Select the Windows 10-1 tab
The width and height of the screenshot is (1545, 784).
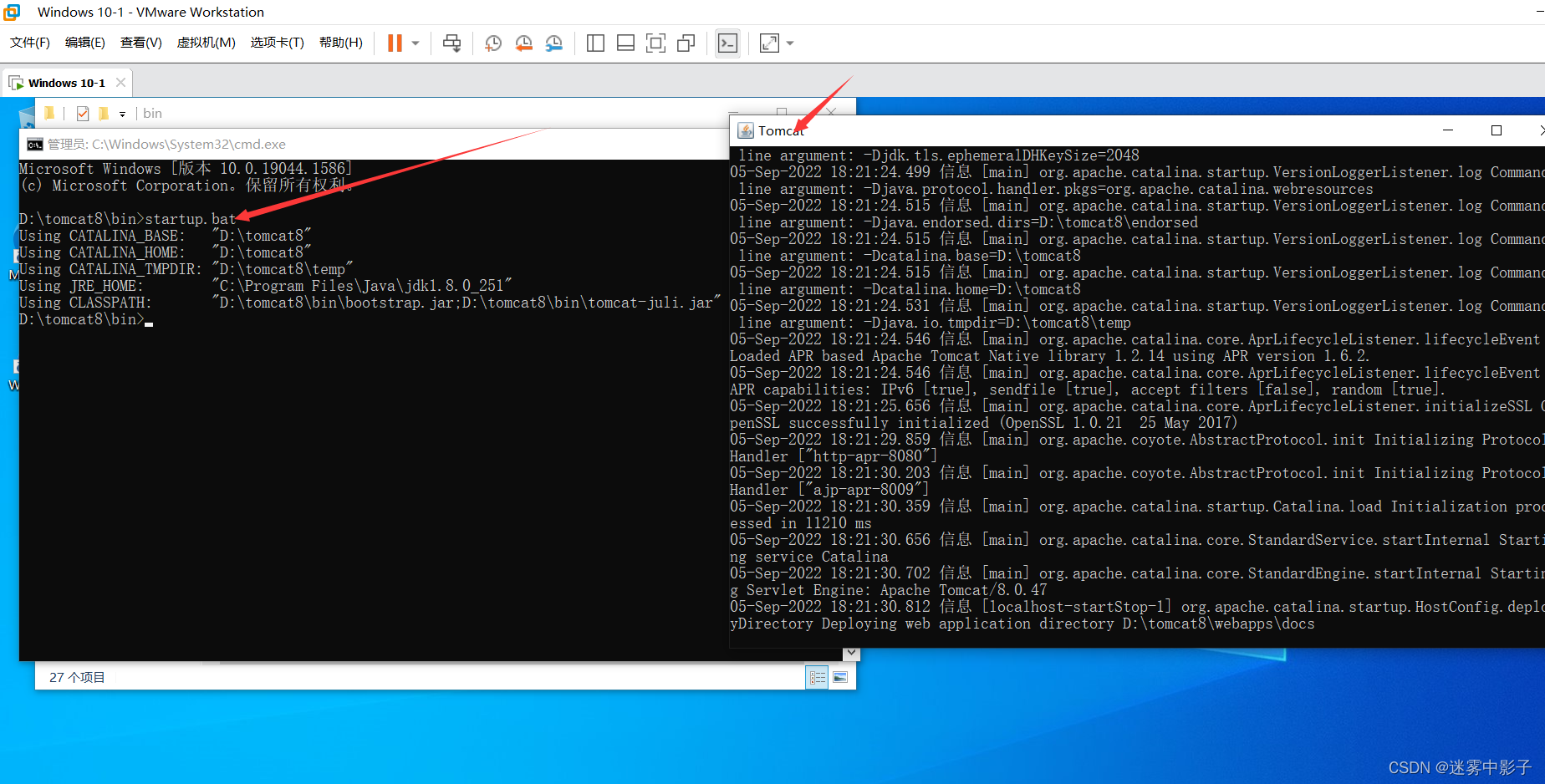click(x=66, y=82)
